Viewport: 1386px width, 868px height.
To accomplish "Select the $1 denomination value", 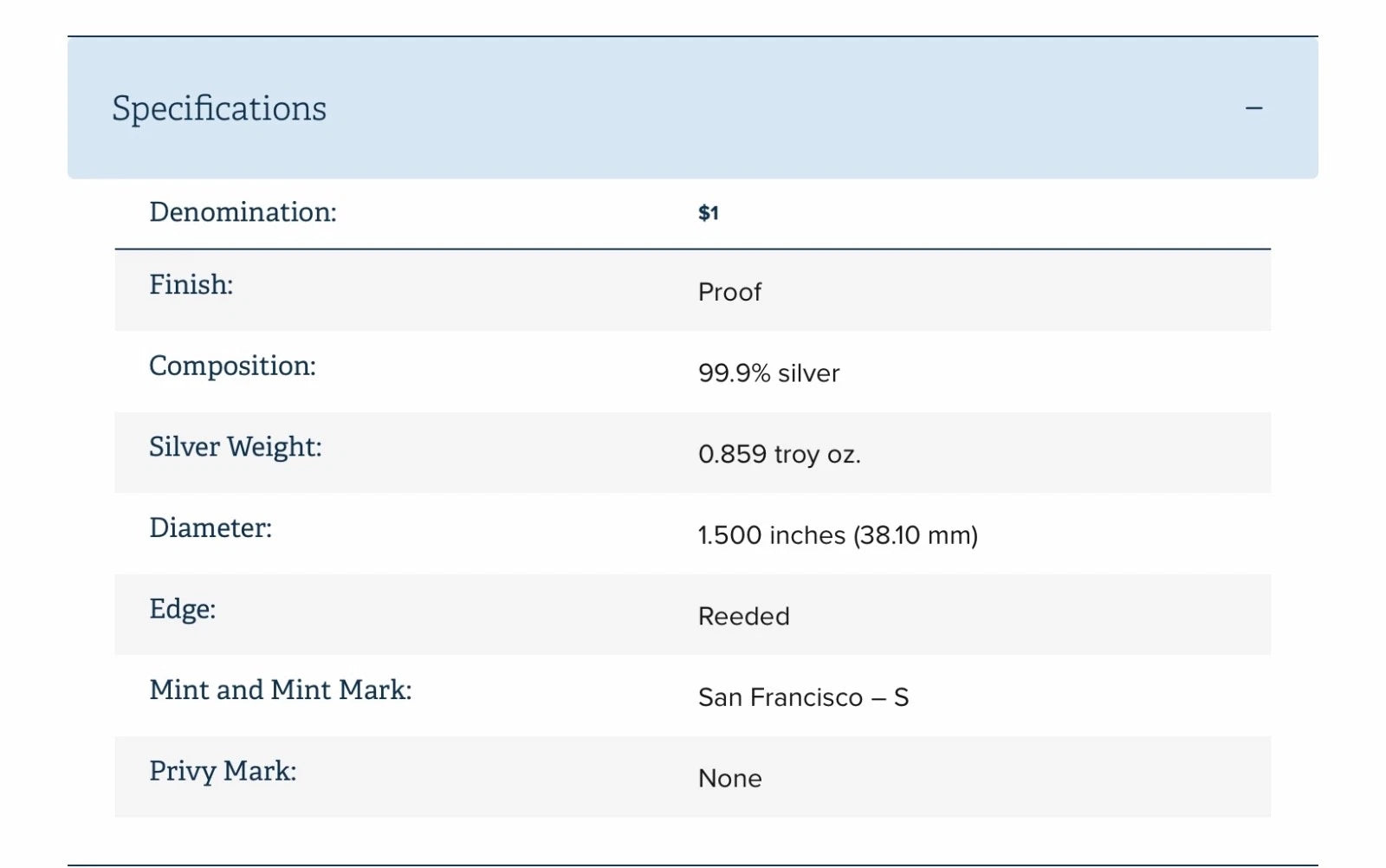I will (709, 213).
